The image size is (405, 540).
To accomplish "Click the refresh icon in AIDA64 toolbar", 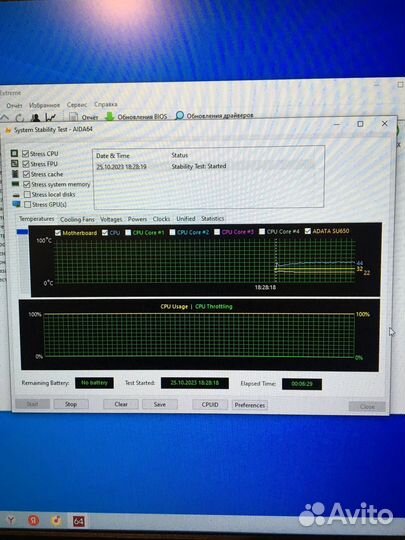I will pos(20,118).
